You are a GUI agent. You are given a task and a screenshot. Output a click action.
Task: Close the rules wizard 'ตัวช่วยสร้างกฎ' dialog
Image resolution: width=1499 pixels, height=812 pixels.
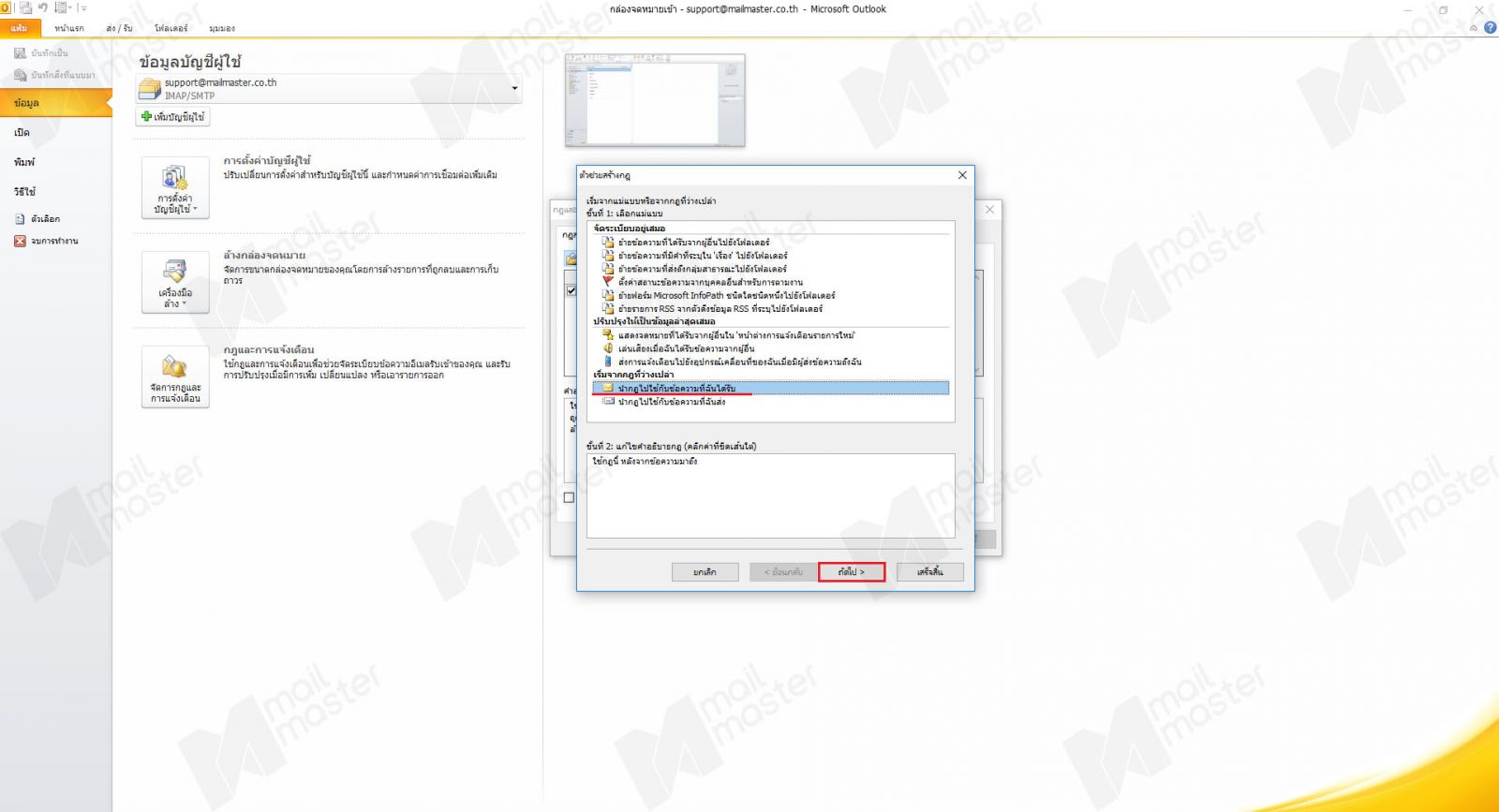coord(962,175)
